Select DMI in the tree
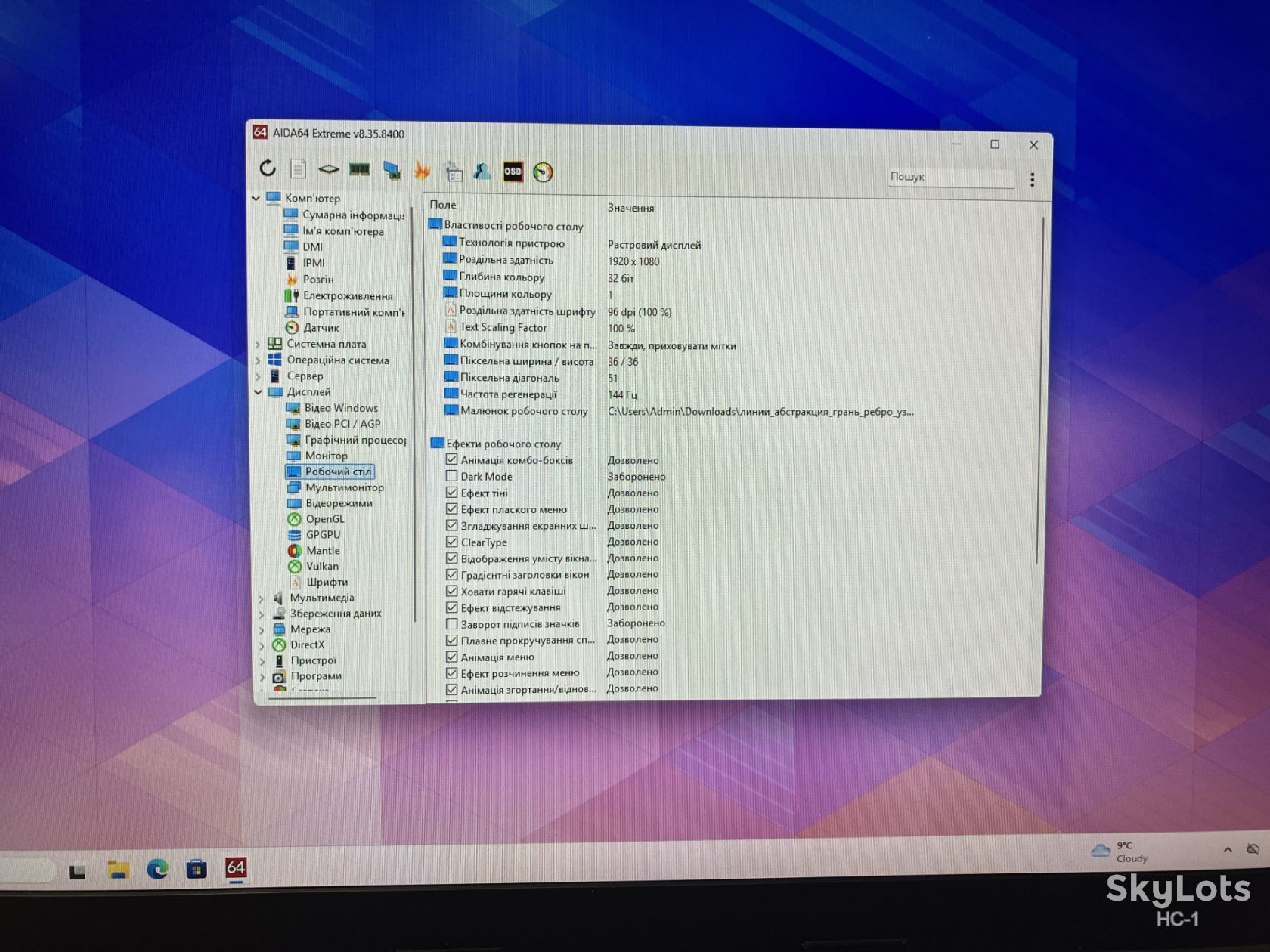 tap(312, 246)
